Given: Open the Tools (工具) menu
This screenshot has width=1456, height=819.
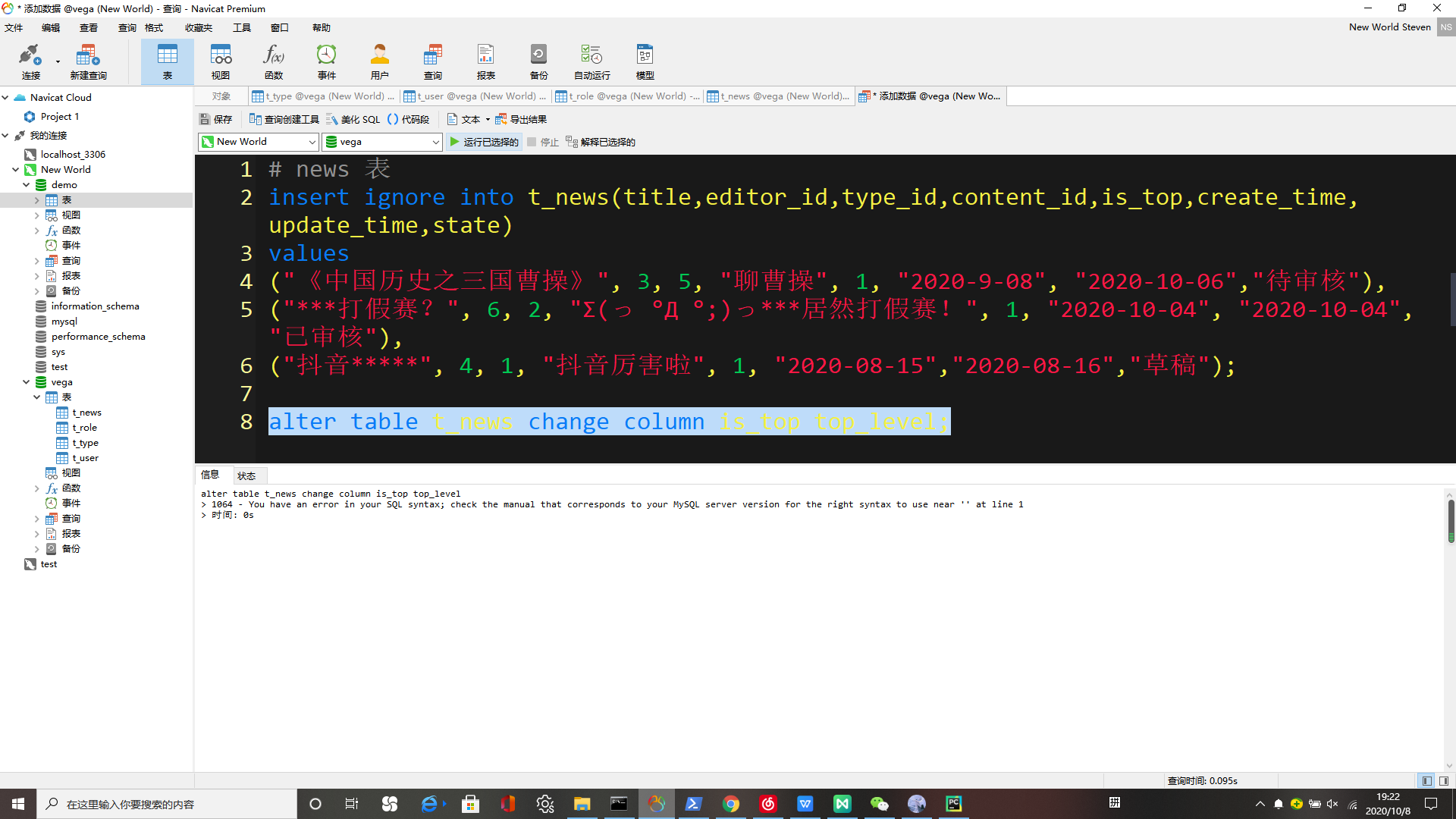Looking at the screenshot, I should point(242,27).
